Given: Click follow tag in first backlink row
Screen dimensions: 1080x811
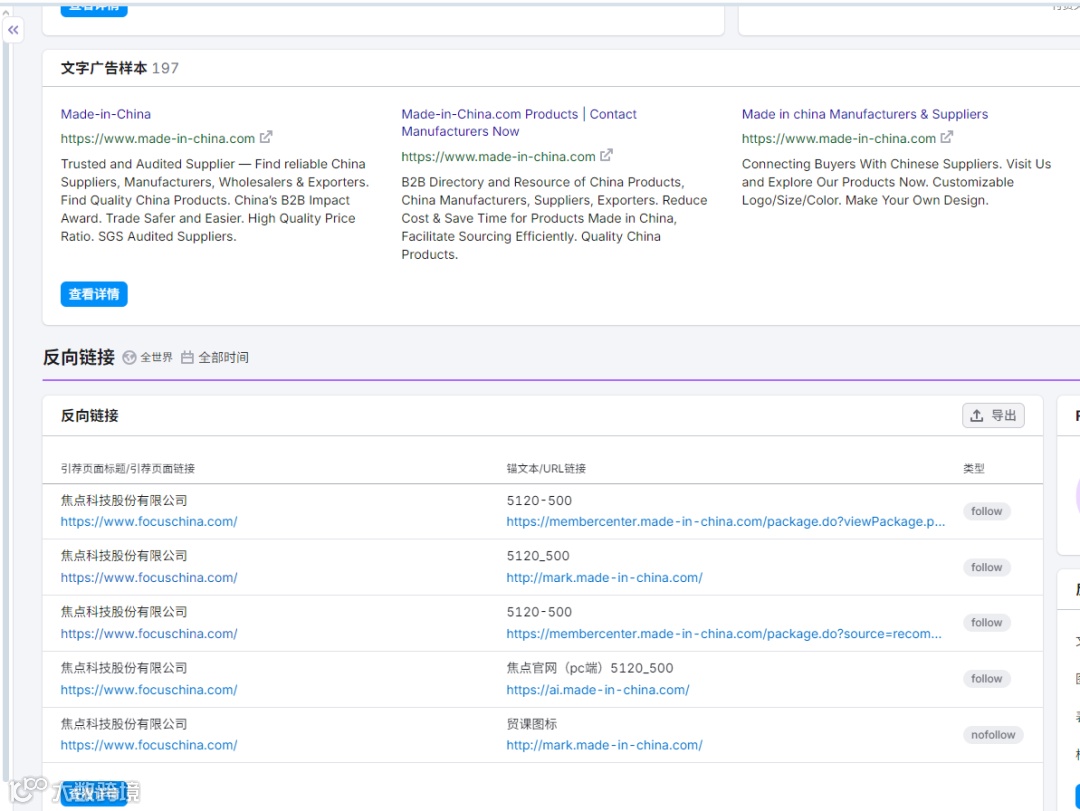Looking at the screenshot, I should click(986, 511).
